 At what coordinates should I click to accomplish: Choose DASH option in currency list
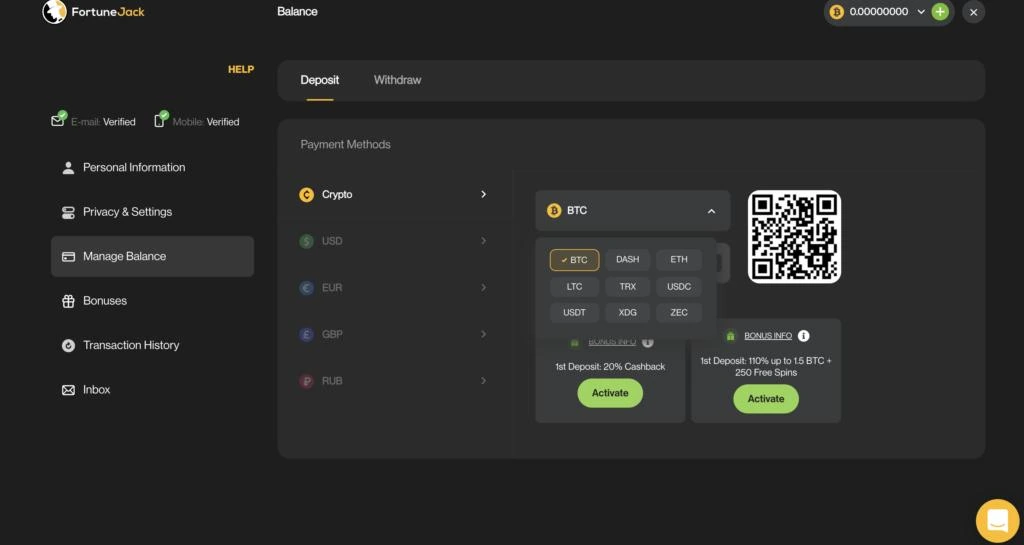pos(627,260)
